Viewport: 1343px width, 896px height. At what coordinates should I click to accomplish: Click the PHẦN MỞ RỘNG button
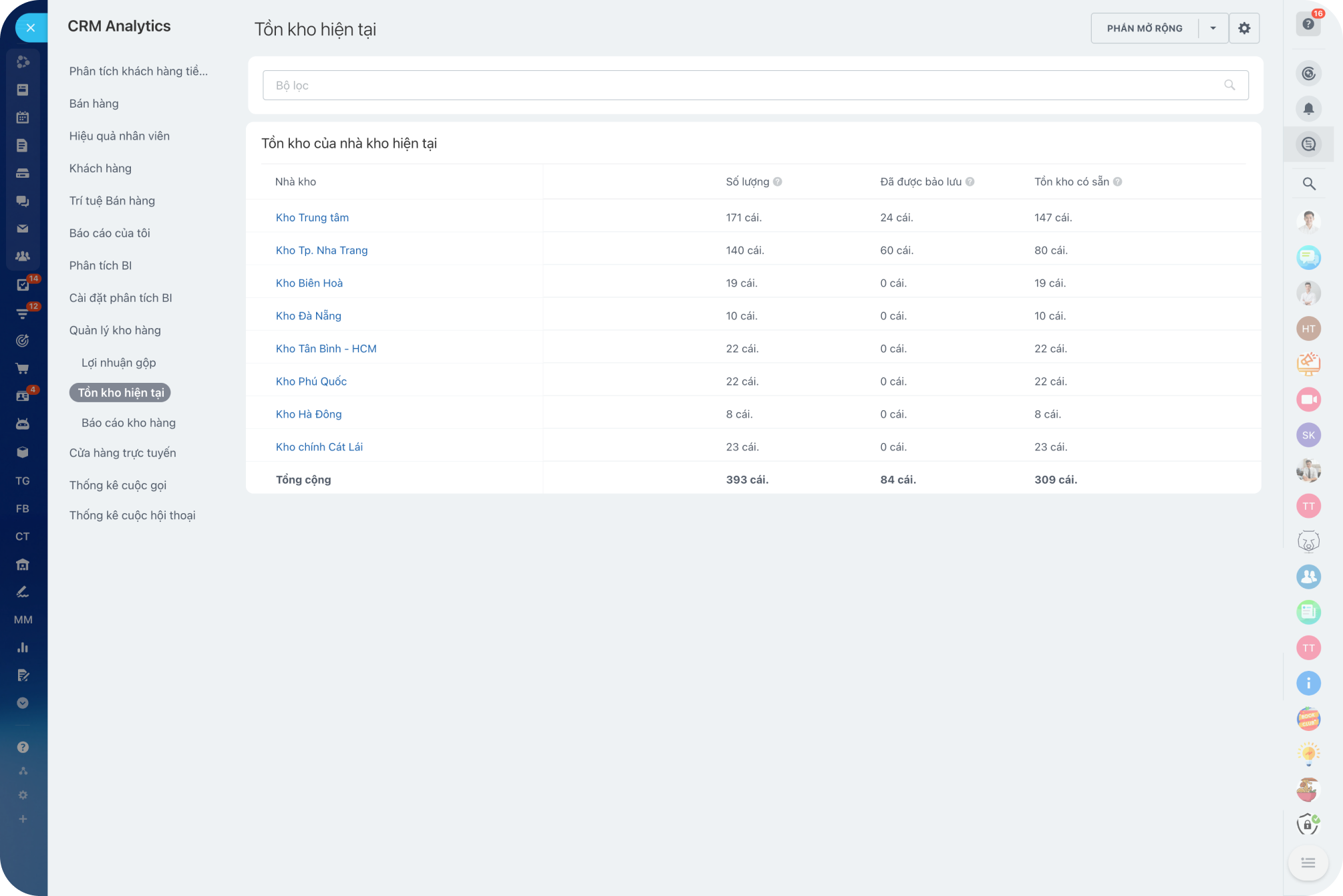coord(1144,28)
